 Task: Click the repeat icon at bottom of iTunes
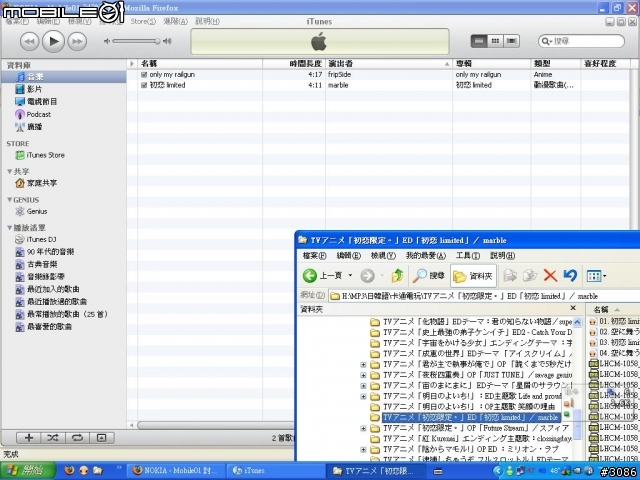click(x=76, y=437)
